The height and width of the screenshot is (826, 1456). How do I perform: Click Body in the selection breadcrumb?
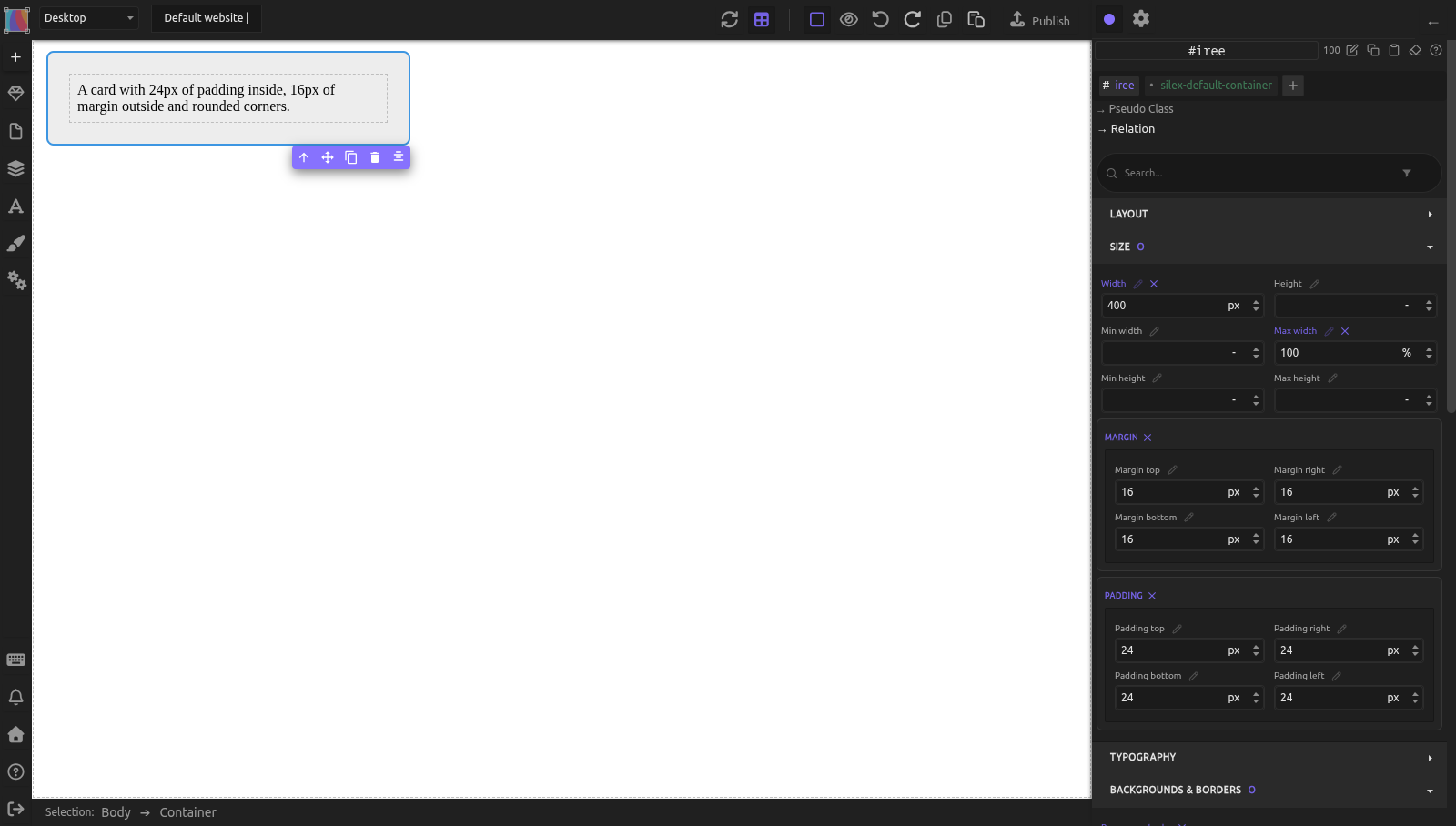coord(116,812)
